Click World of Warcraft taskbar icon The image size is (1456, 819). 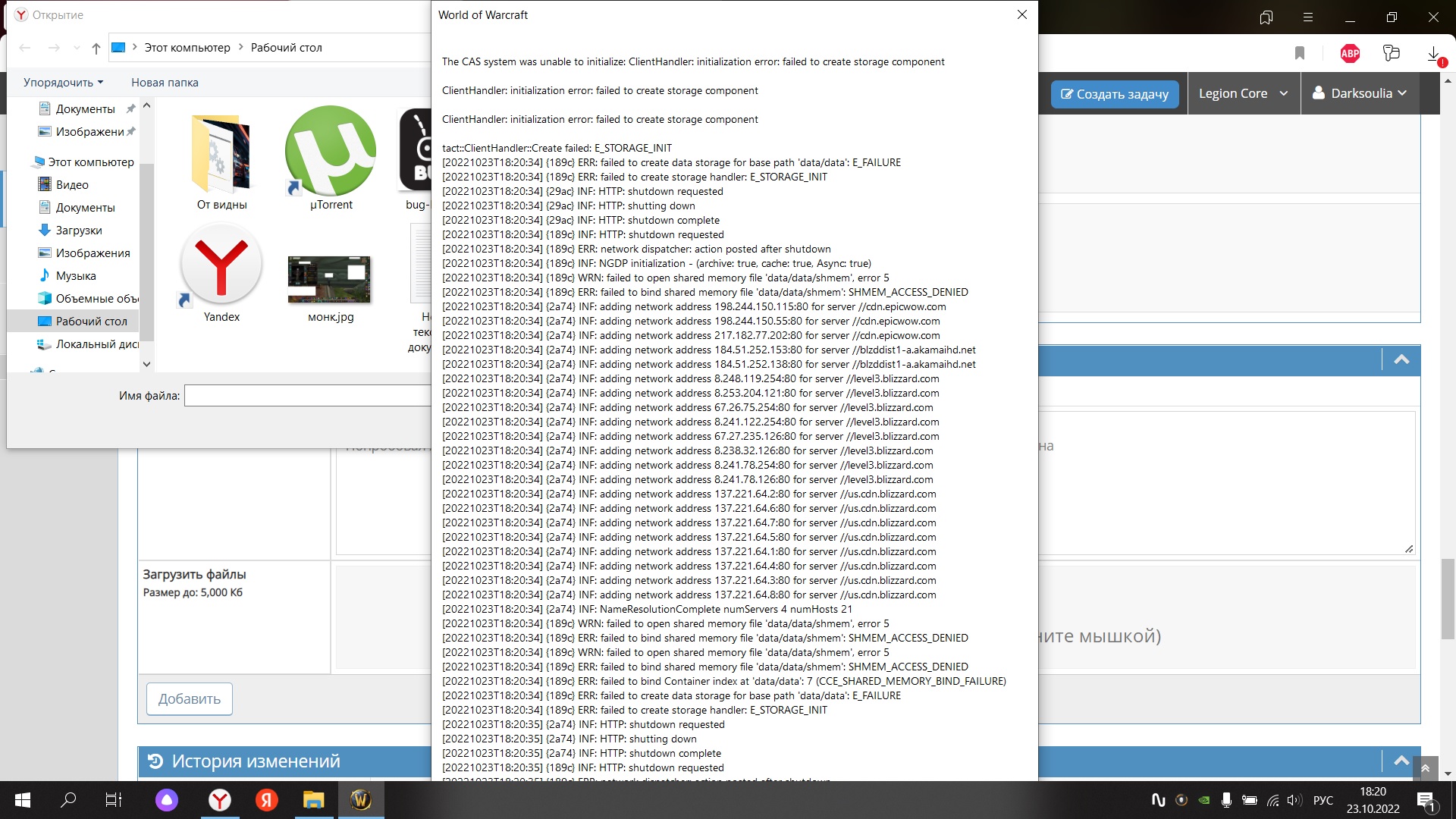coord(361,799)
